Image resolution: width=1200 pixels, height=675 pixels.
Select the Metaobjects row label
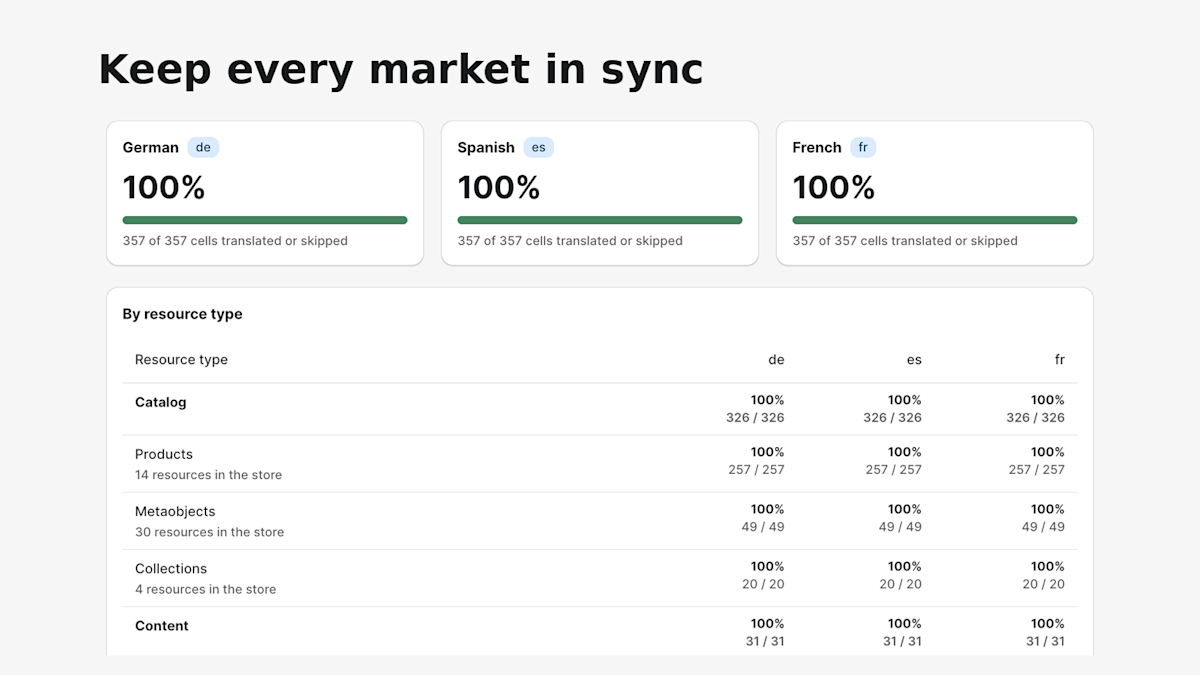click(x=175, y=511)
